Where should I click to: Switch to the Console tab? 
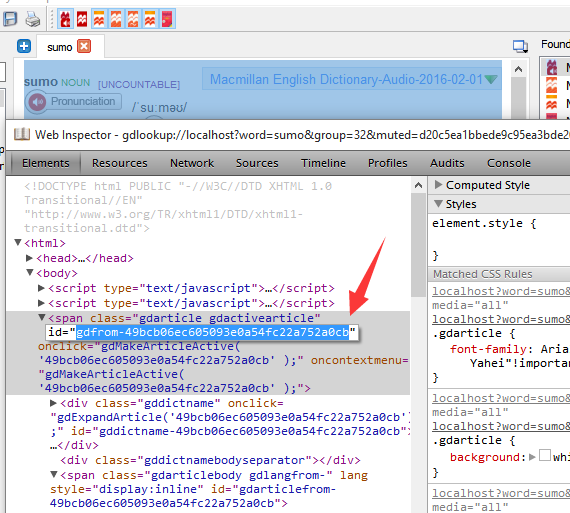tap(509, 163)
